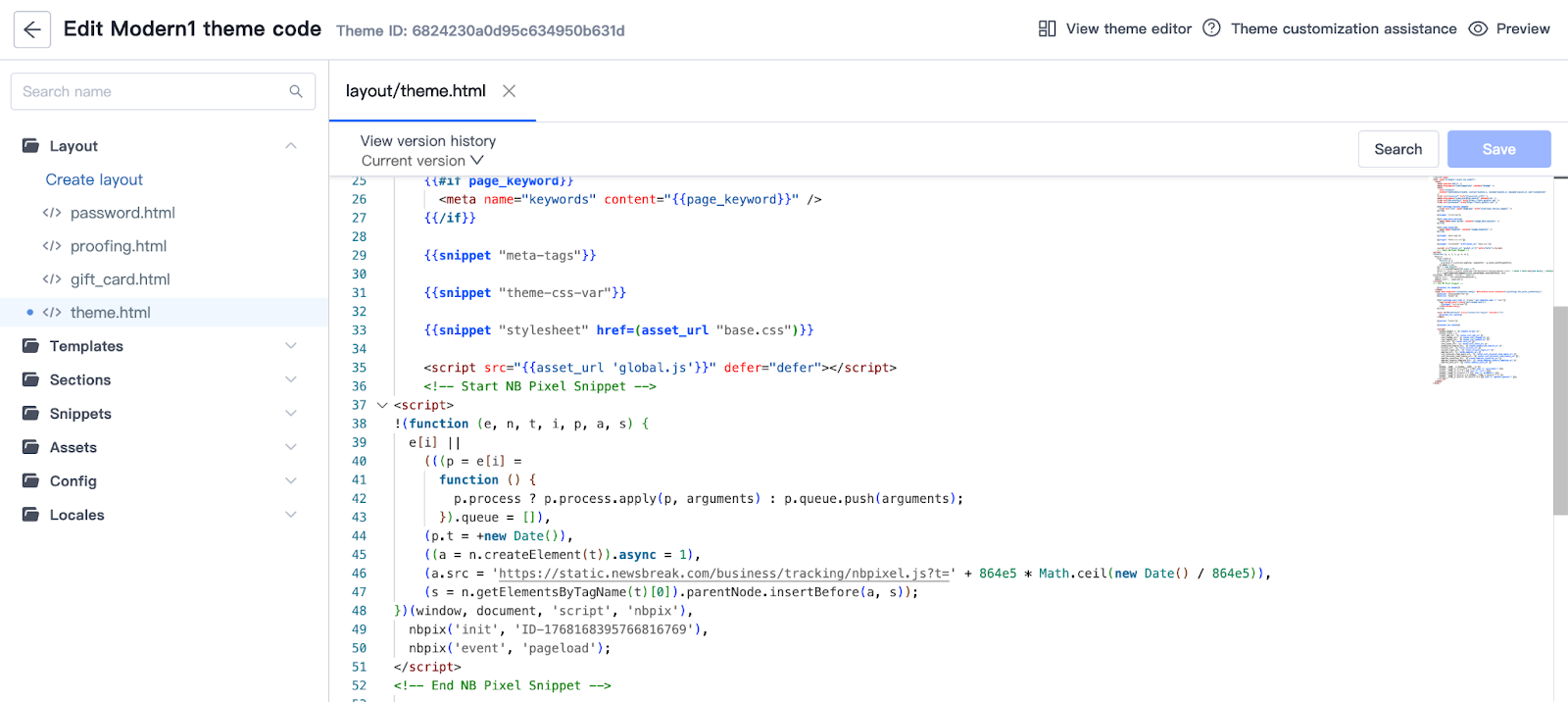The height and width of the screenshot is (702, 1568).
Task: Expand the Config folder chevron
Action: point(291,481)
